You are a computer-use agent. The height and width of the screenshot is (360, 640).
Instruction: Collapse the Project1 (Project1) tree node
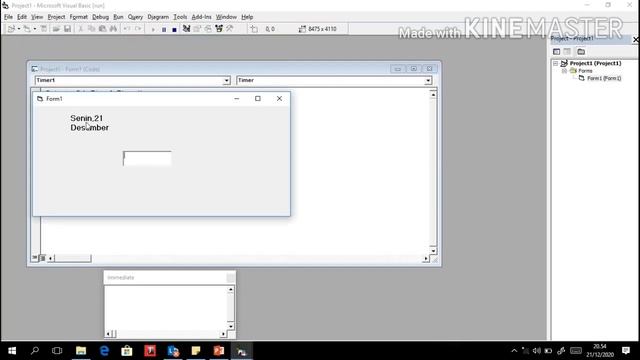(556, 64)
